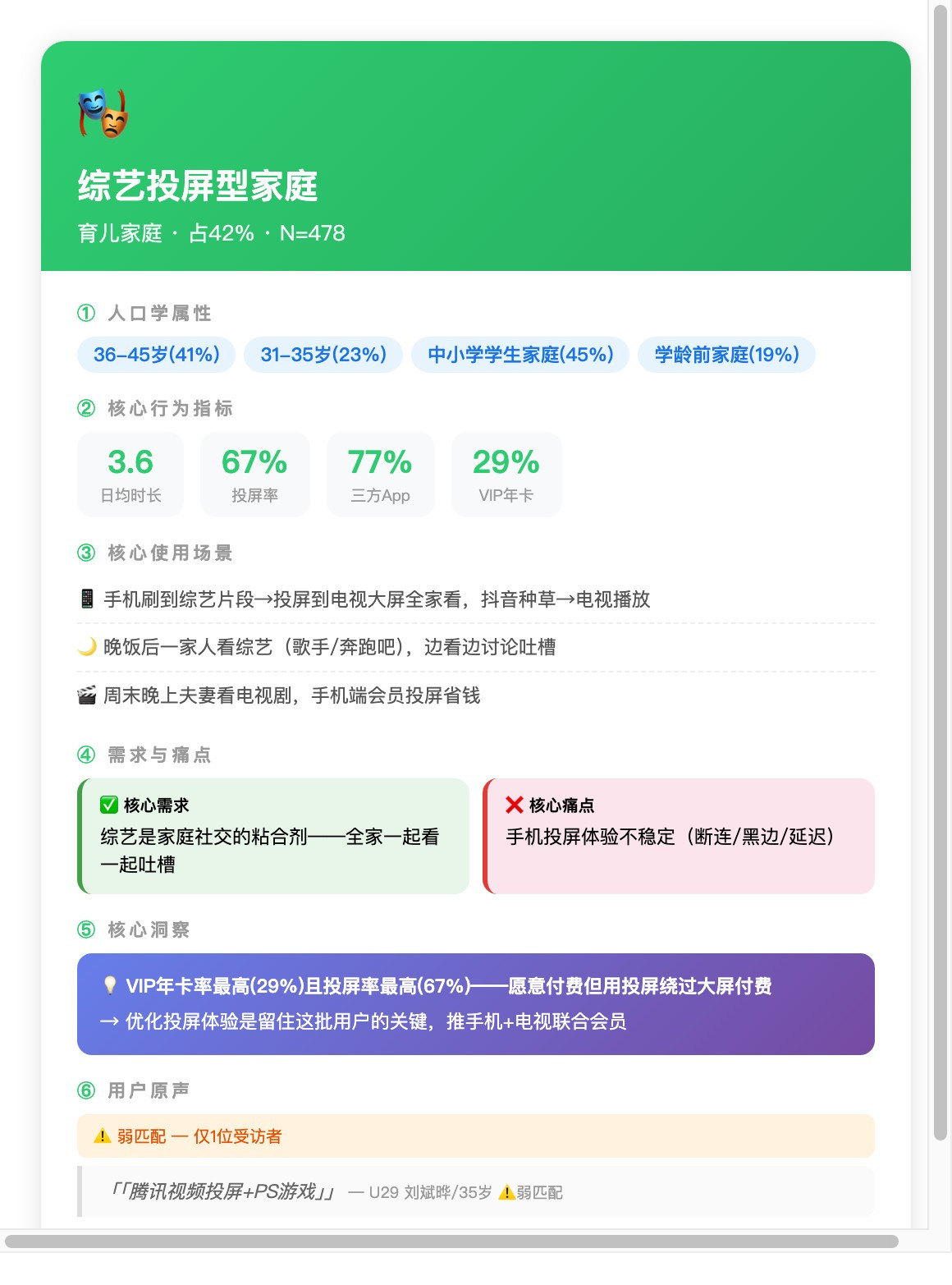This screenshot has width=952, height=1285.
Task: Click the red X beside 核心痛点
Action: [x=515, y=805]
